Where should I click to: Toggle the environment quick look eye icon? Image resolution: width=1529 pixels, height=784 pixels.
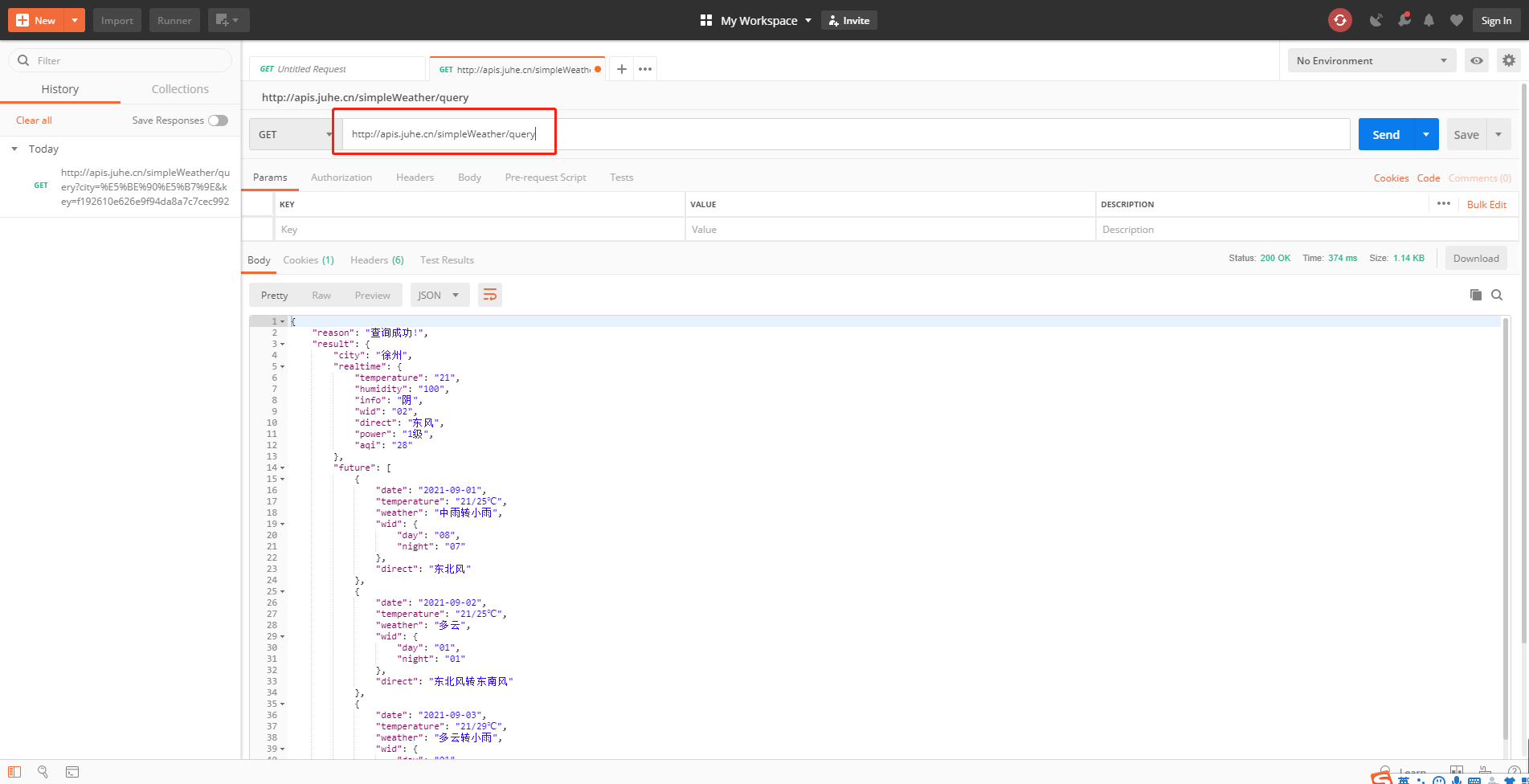[1477, 60]
